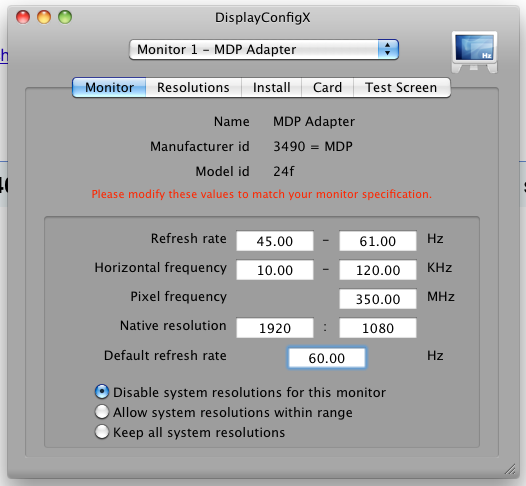Click the native resolution height field 1080
This screenshot has height=486, width=526.
click(x=378, y=328)
